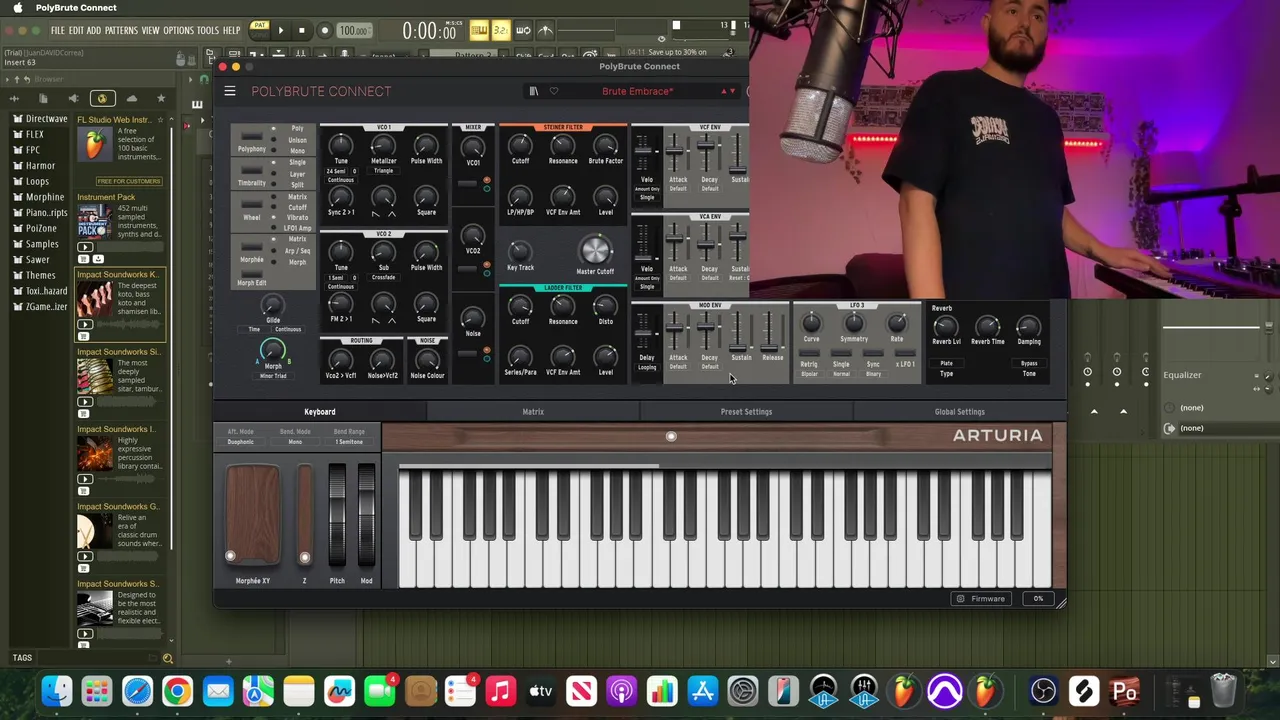This screenshot has height=720, width=1280.
Task: Select next preset with the down arrow
Action: pos(733,91)
